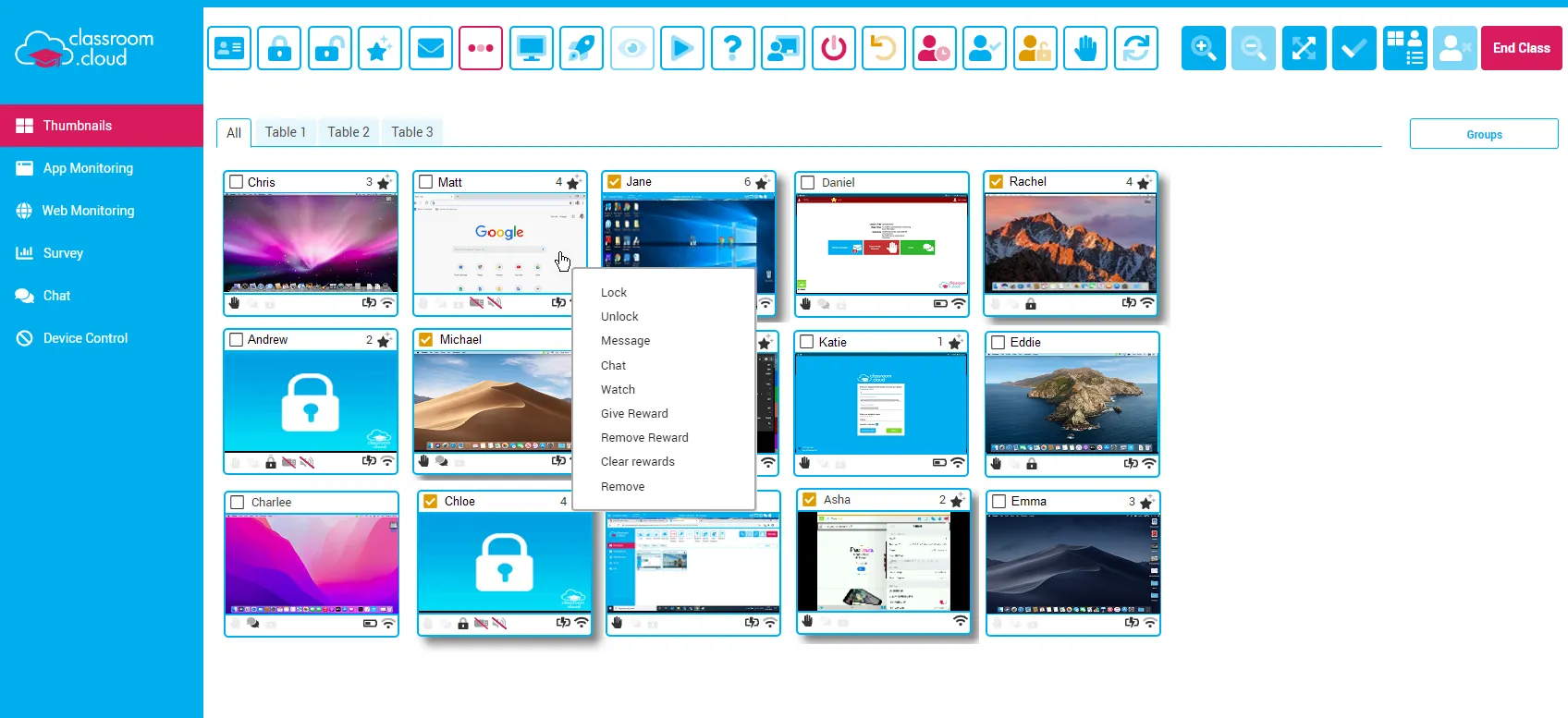Untick the checkbox next to Jane

click(x=615, y=182)
